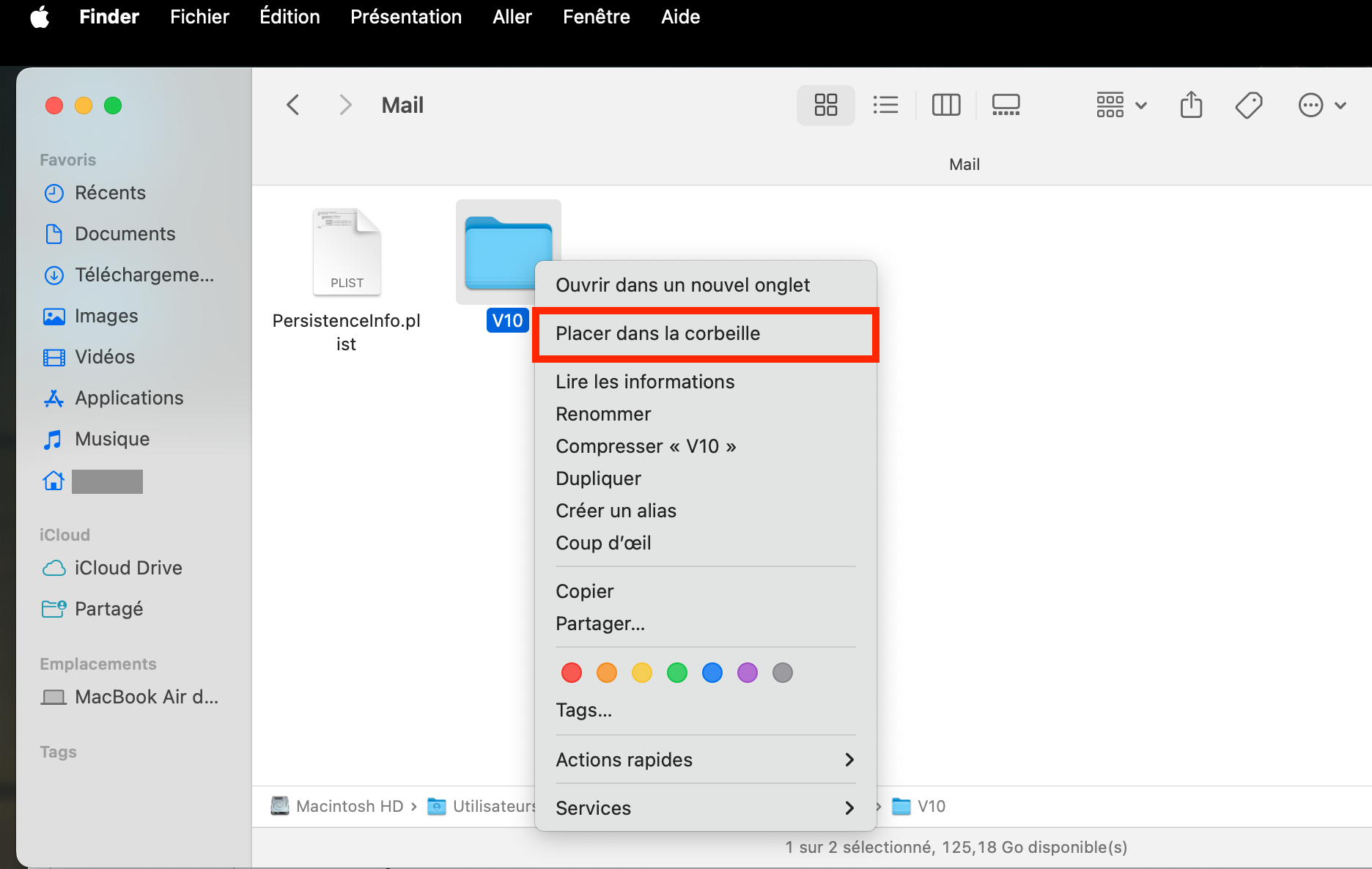The image size is (1372, 869).
Task: Expand the Services submenu
Action: pyautogui.click(x=706, y=808)
